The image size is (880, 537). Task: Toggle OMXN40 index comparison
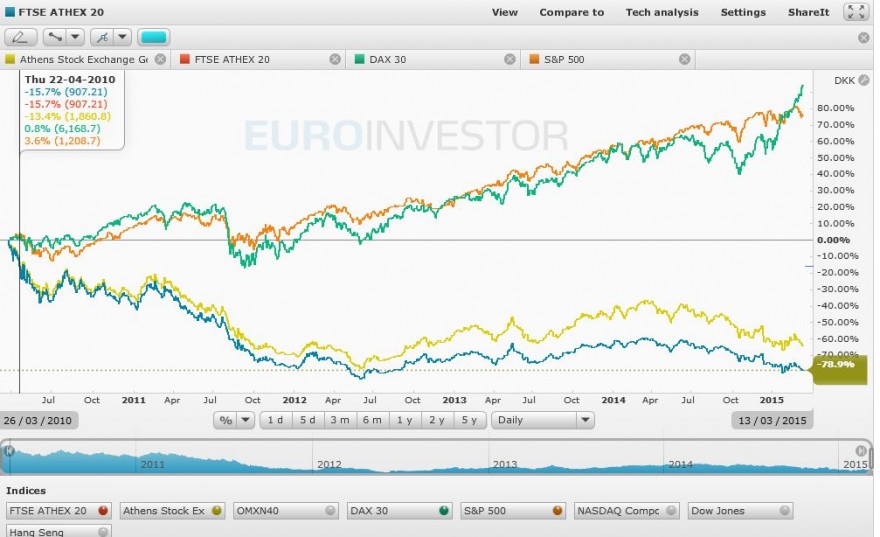(286, 511)
